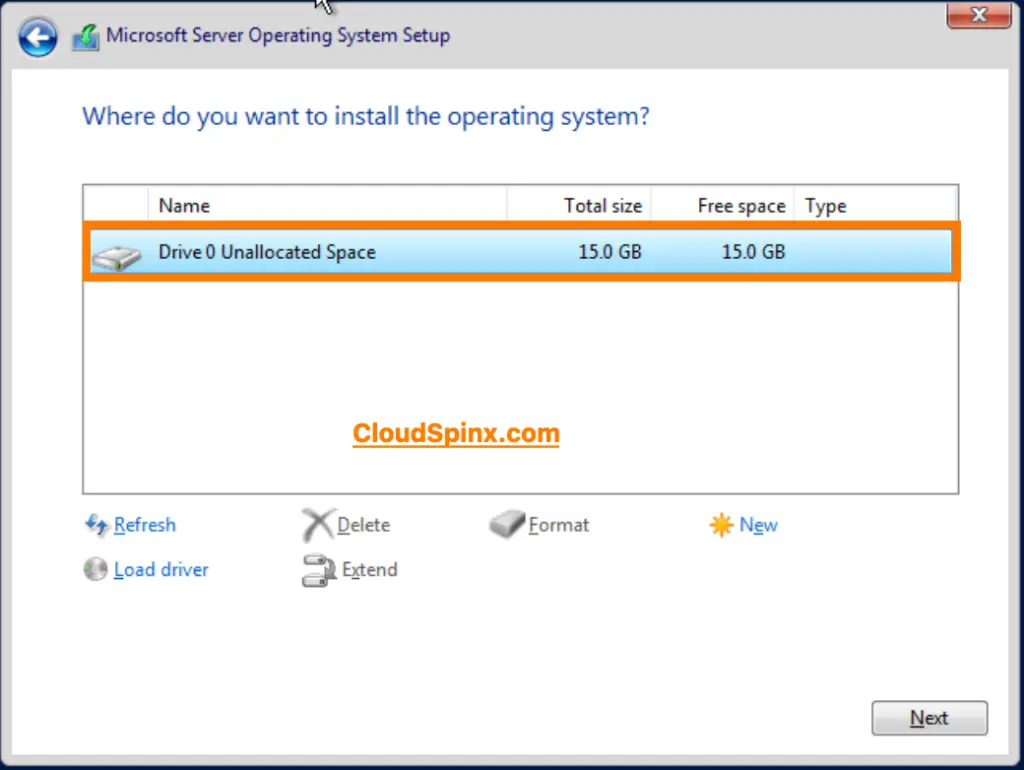Click the Format drive icon
Screen dimensions: 1024x770
point(506,524)
